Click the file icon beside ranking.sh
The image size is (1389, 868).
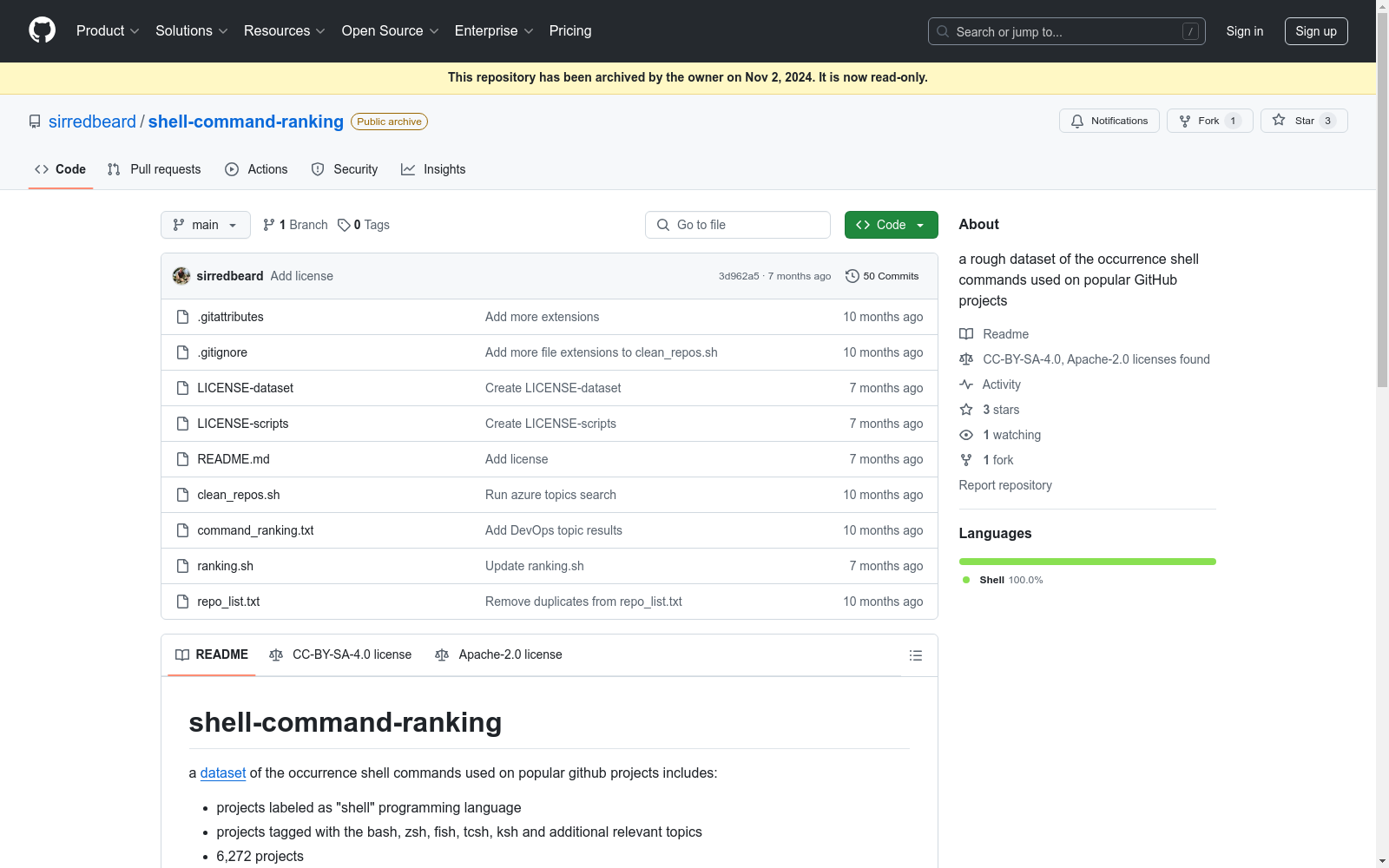(182, 566)
